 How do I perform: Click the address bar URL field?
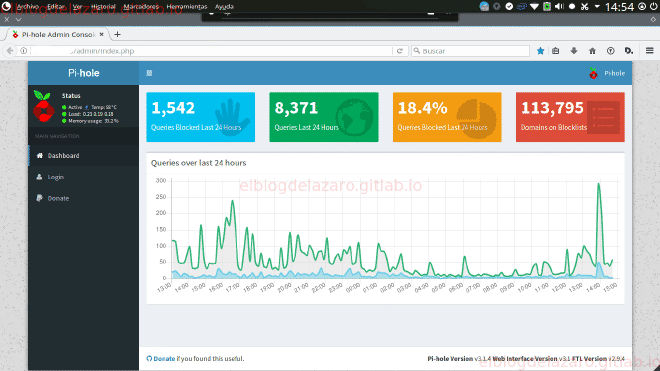(x=210, y=51)
